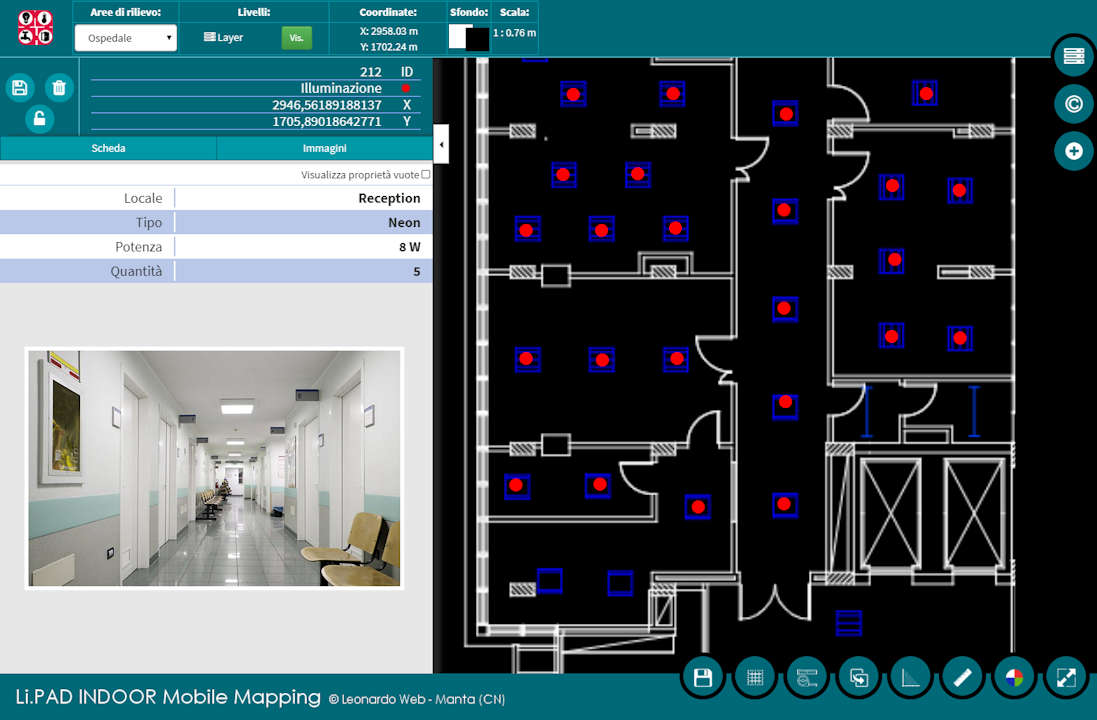1097x720 pixels.
Task: Click the Quantità value "5"
Action: point(417,271)
